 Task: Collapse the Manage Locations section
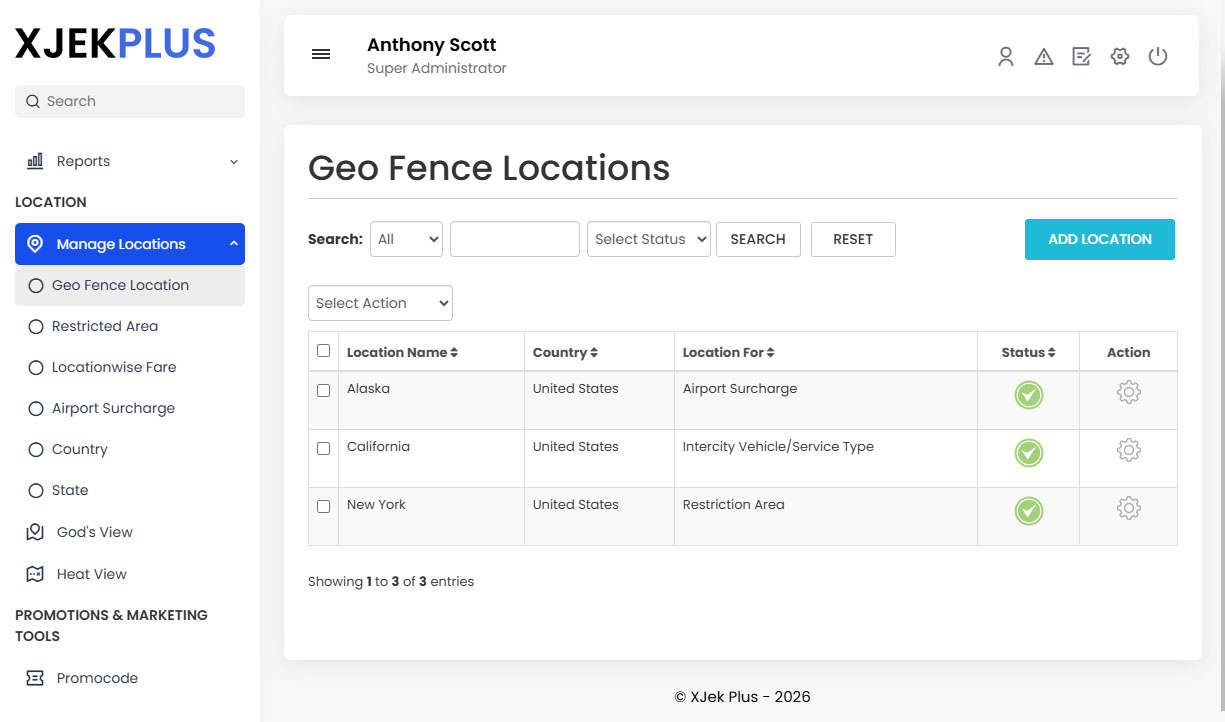pyautogui.click(x=129, y=243)
